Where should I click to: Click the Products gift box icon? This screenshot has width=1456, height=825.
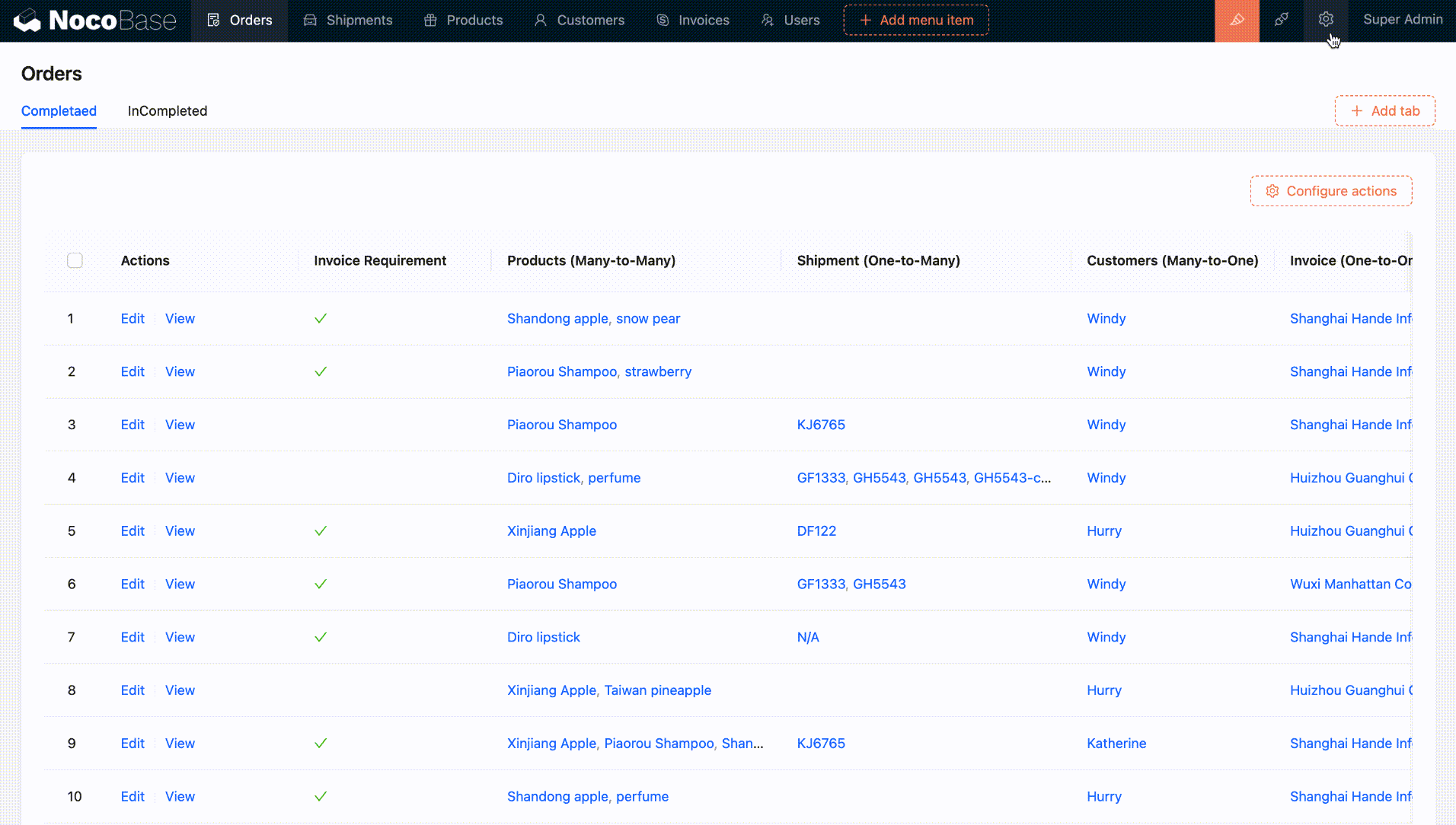(430, 21)
